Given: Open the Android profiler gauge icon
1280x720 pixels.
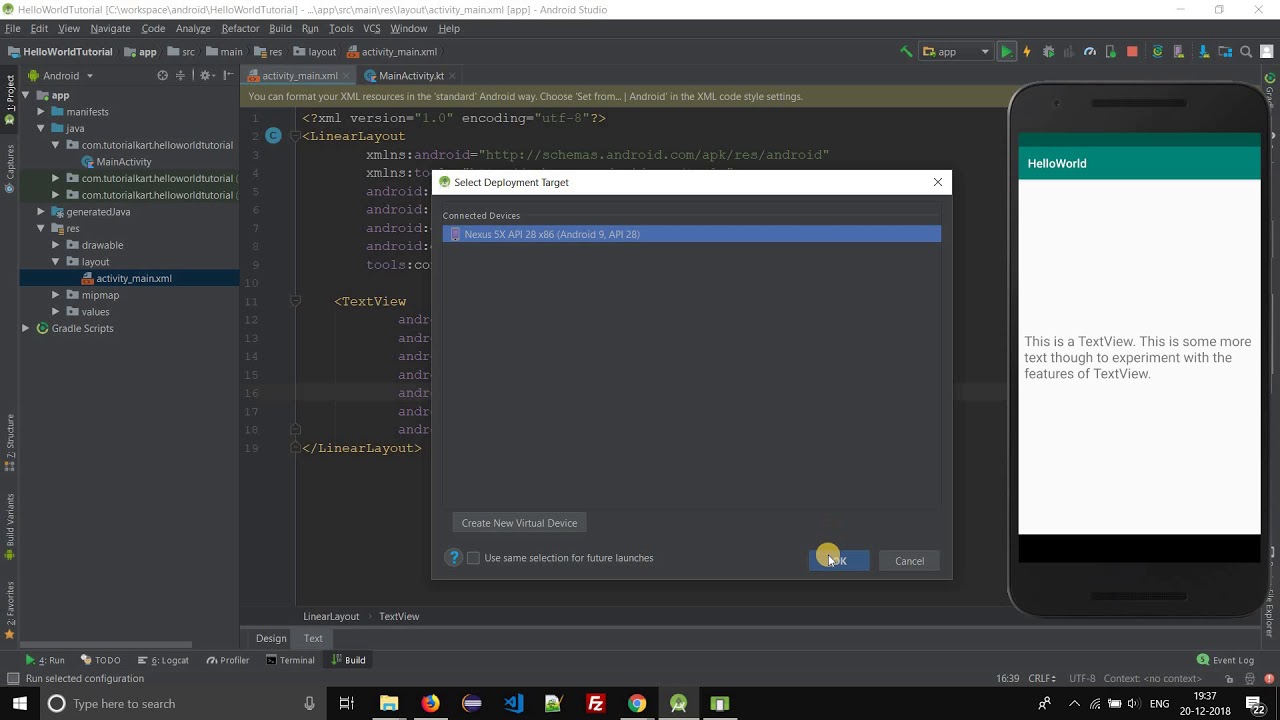Looking at the screenshot, I should pos(1090,52).
